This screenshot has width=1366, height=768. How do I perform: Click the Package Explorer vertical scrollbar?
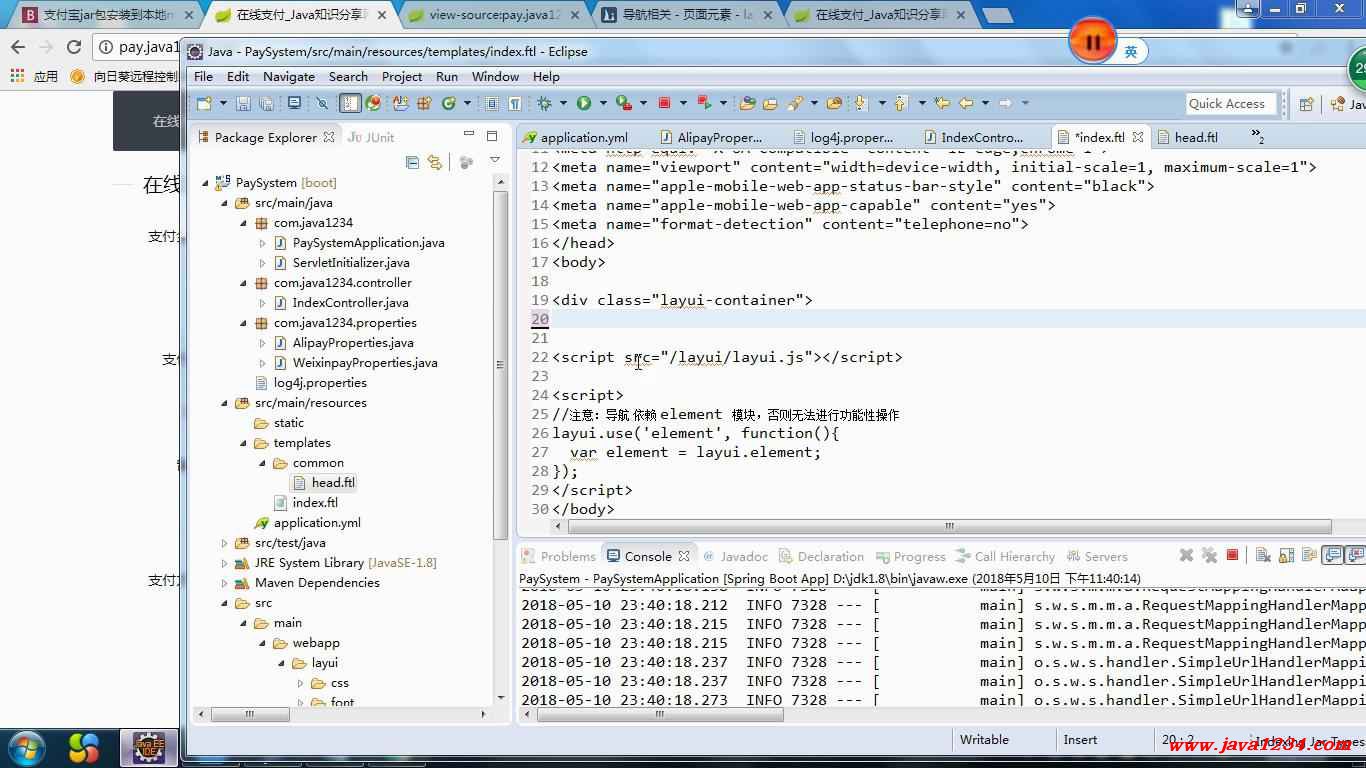coord(500,366)
